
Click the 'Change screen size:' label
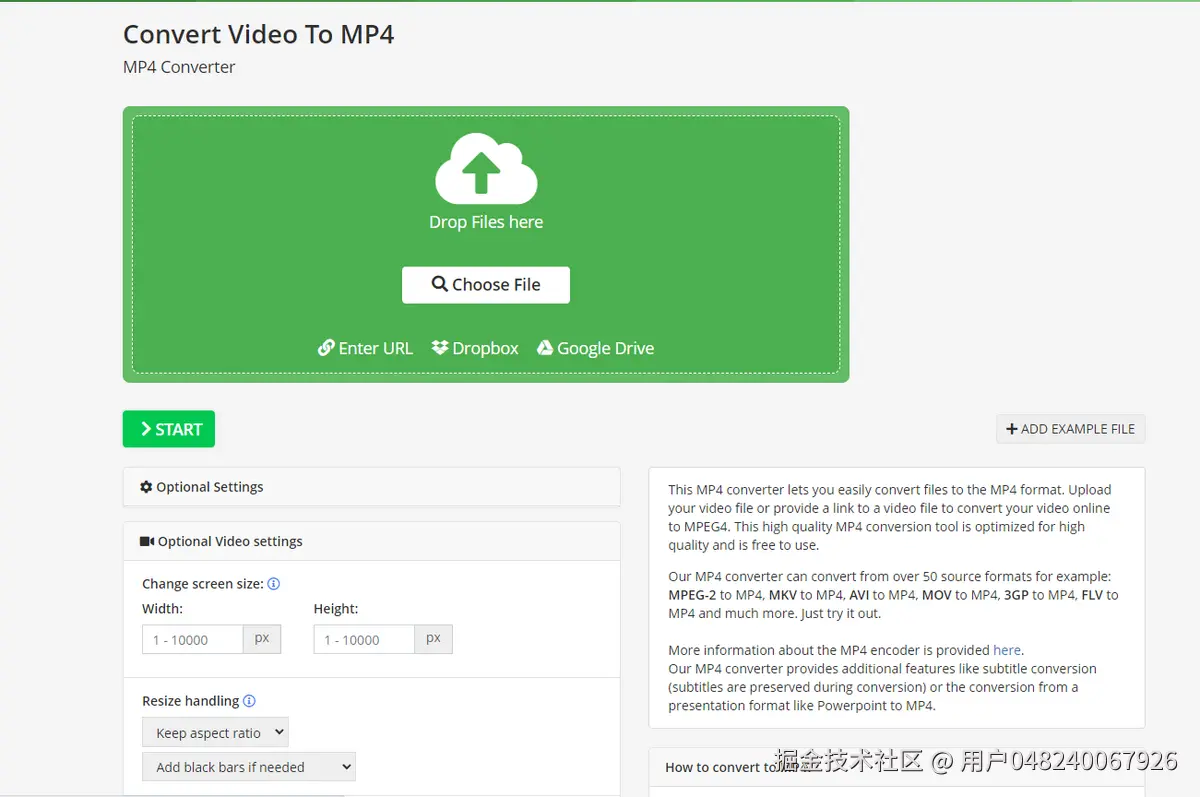[x=203, y=584]
